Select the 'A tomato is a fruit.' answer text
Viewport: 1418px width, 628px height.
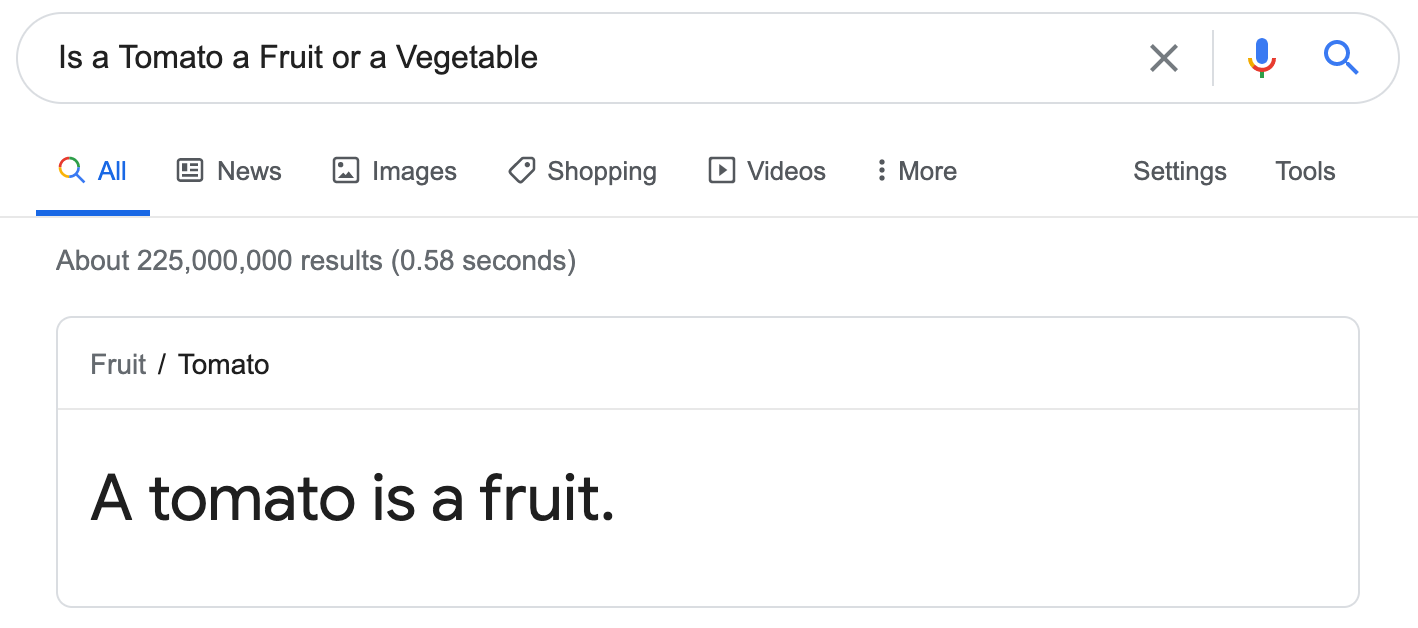tap(352, 498)
